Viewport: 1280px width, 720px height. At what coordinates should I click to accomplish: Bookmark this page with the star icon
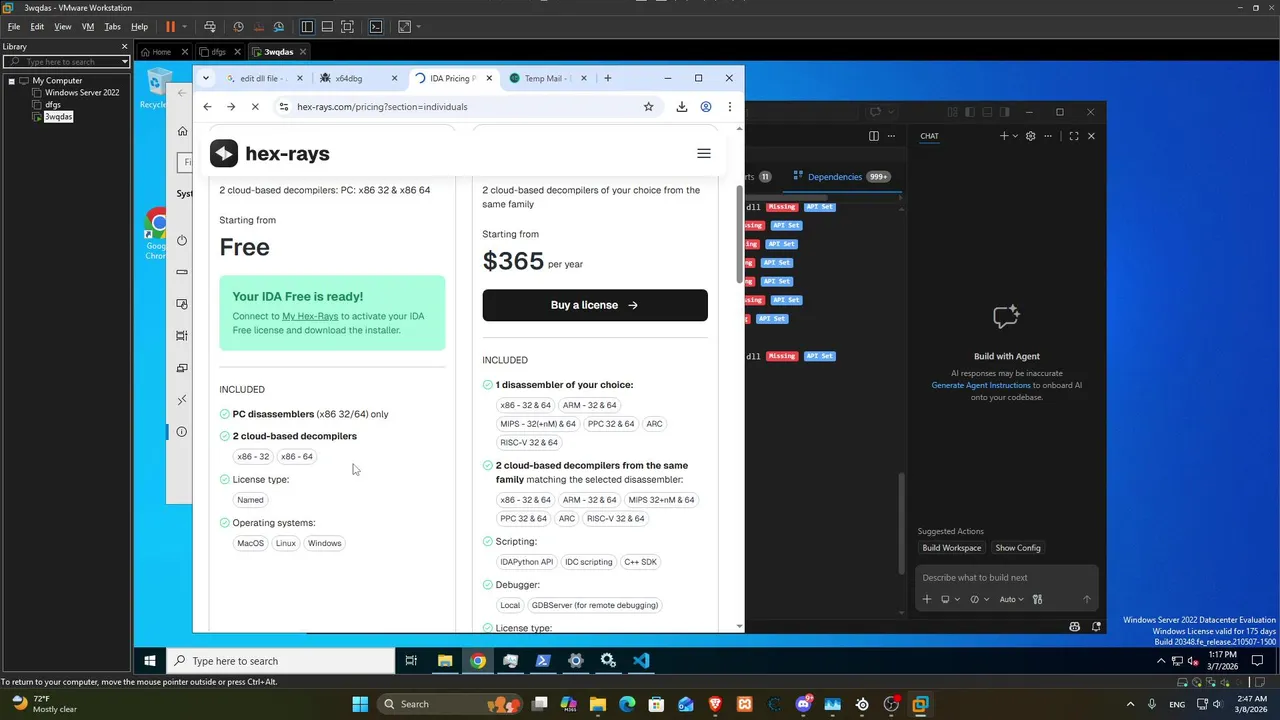[x=648, y=107]
